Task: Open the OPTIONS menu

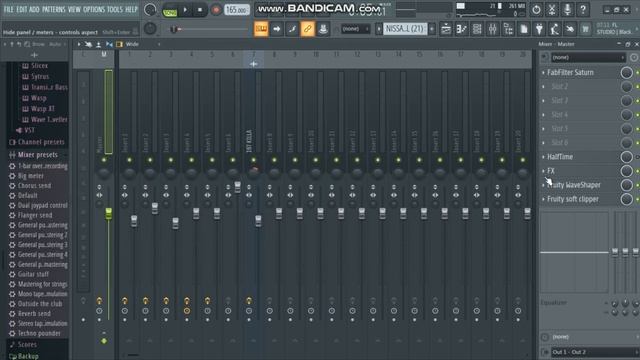Action: tap(94, 9)
